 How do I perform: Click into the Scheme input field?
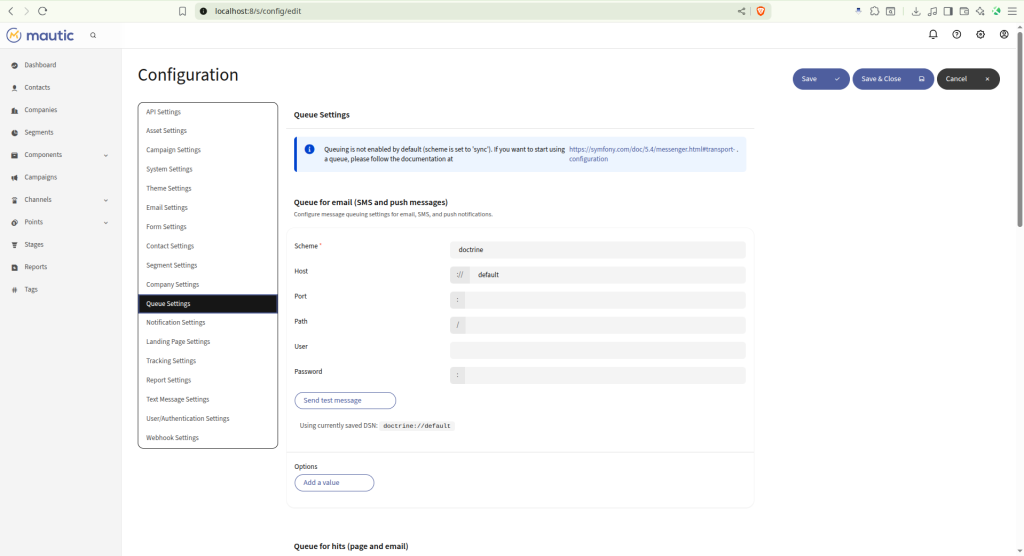pos(598,250)
